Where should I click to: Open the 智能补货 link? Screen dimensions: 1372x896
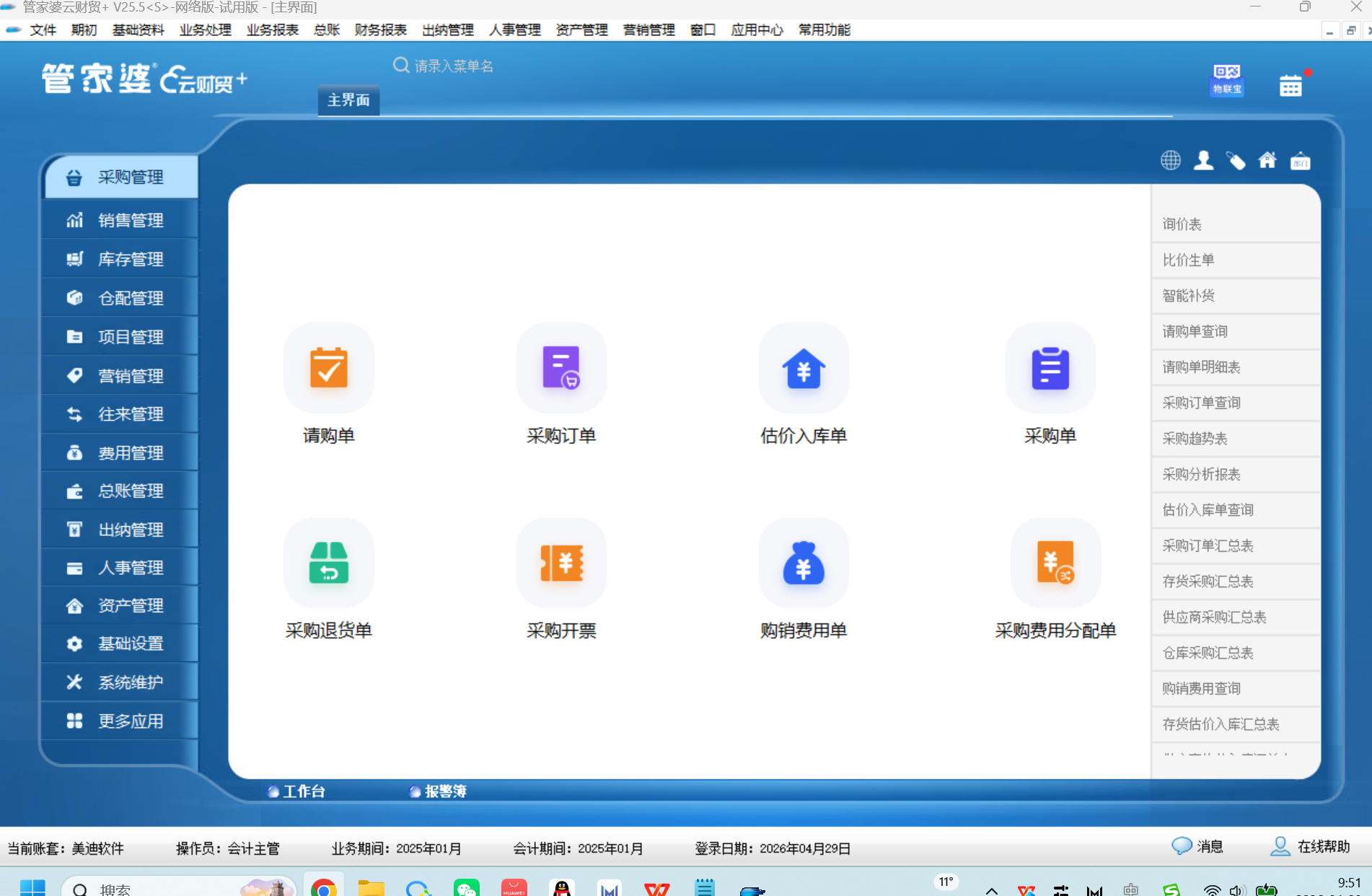point(1236,296)
